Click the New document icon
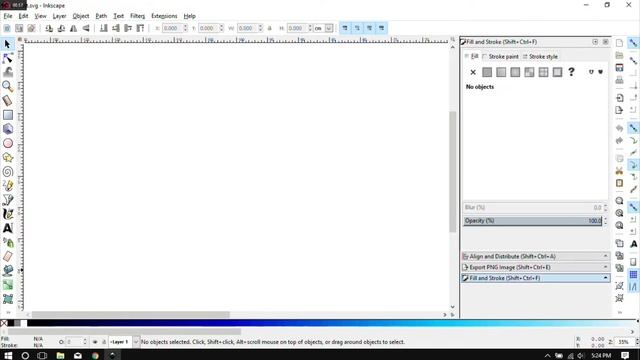This screenshot has width=640, height=360. (620, 43)
